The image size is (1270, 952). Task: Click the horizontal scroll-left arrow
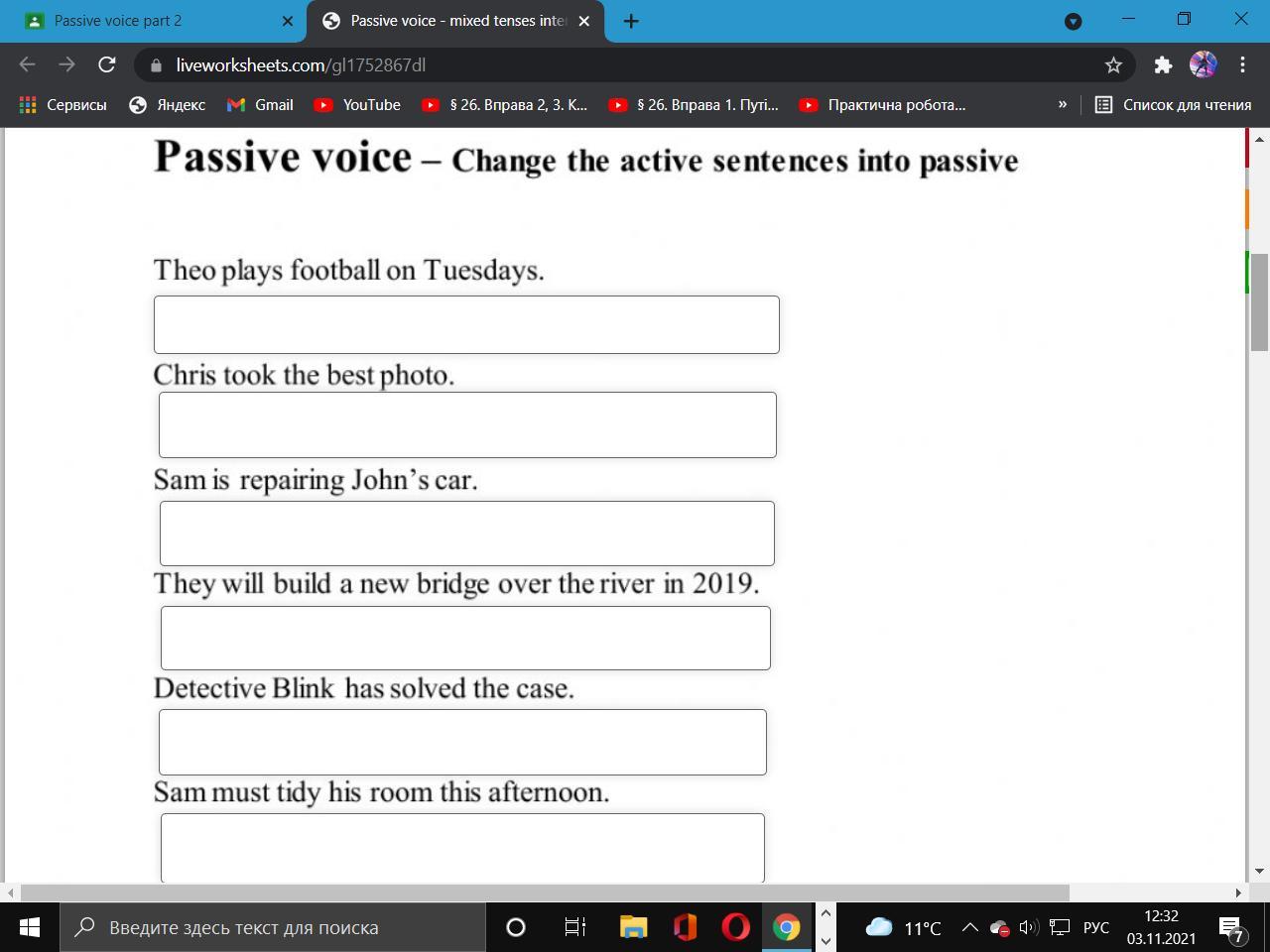click(x=11, y=892)
